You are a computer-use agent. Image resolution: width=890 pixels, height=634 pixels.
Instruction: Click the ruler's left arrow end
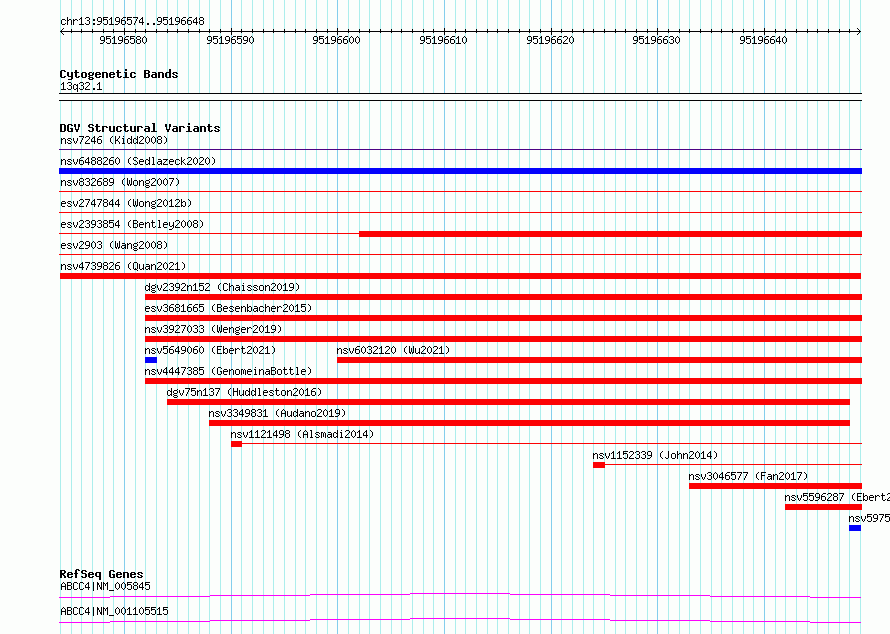click(62, 32)
